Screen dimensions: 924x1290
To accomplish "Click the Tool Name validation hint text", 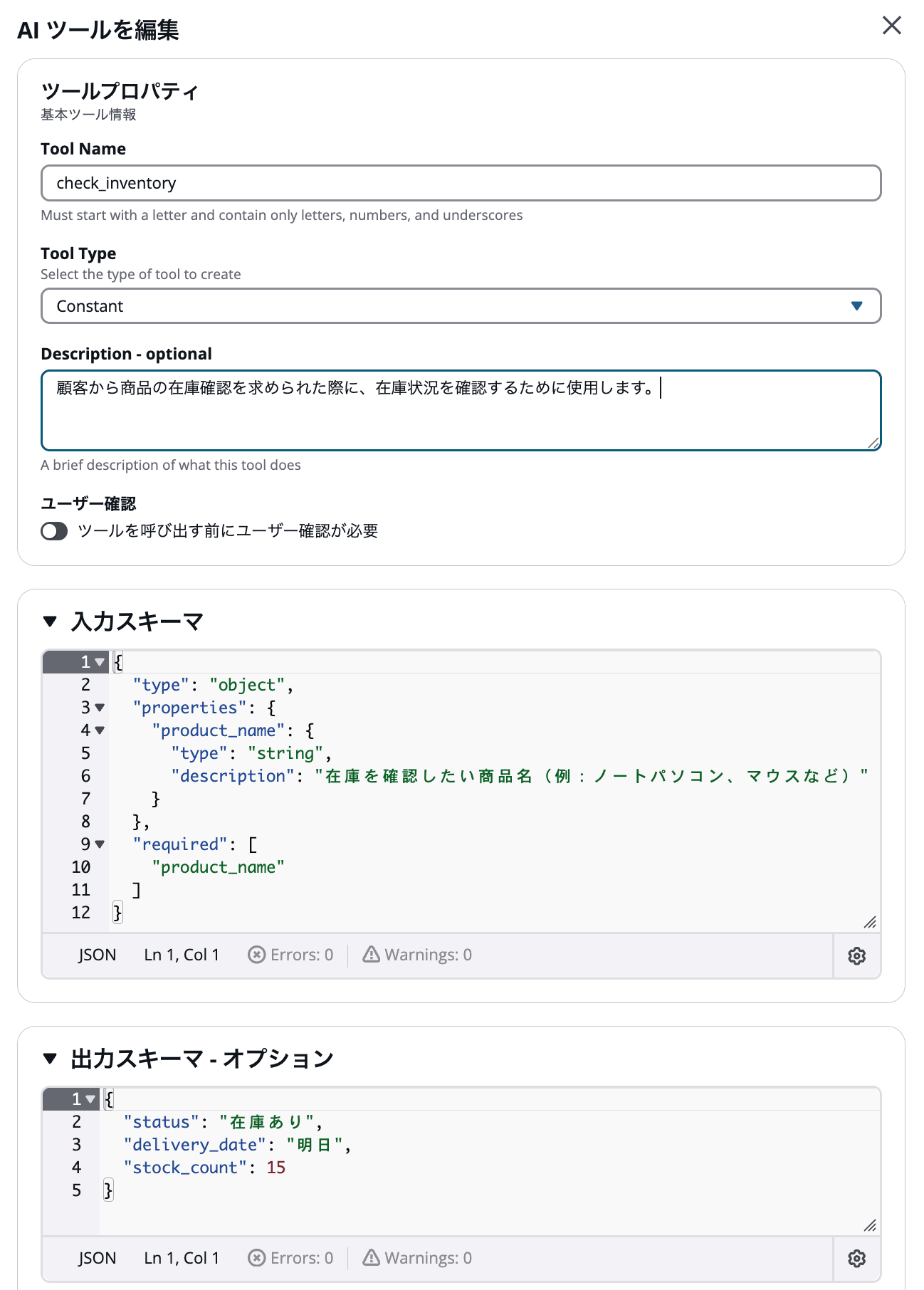I will click(282, 215).
